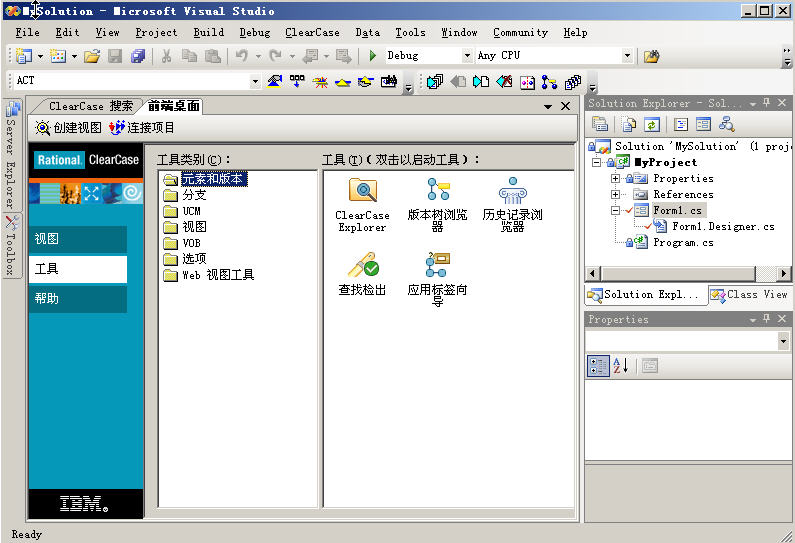This screenshot has width=795, height=543.
Task: Click the green Start Debugging arrow
Action: point(373,56)
